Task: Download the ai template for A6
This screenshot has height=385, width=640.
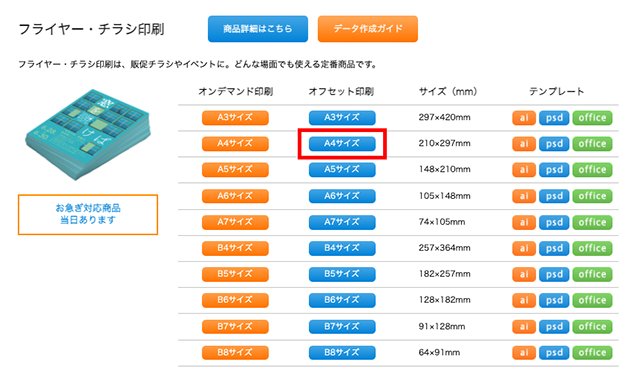Action: [524, 196]
